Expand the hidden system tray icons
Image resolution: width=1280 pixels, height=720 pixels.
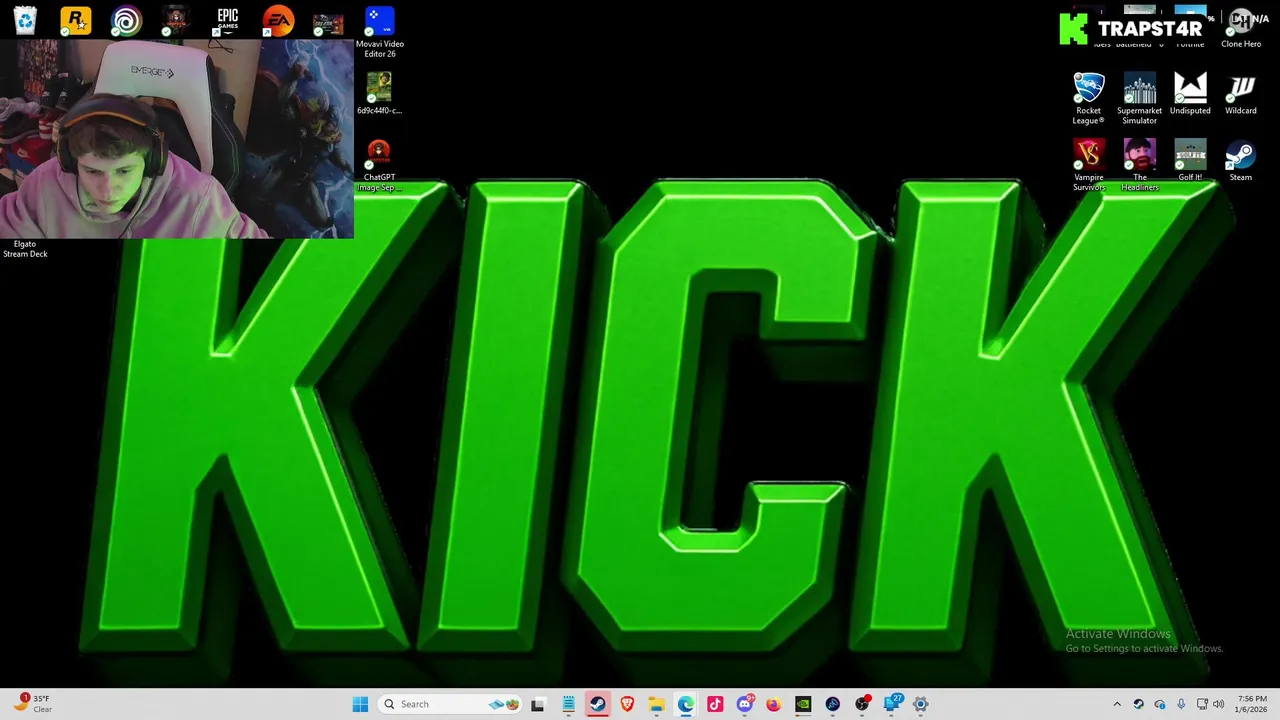[x=1117, y=704]
